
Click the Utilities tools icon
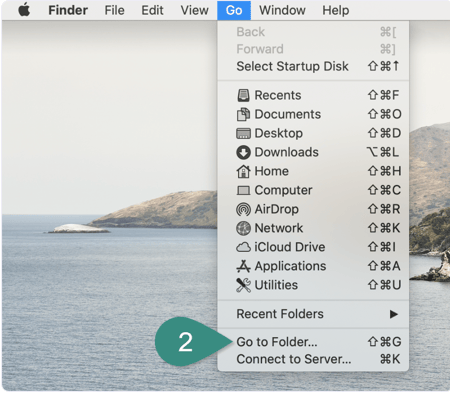pyautogui.click(x=243, y=285)
